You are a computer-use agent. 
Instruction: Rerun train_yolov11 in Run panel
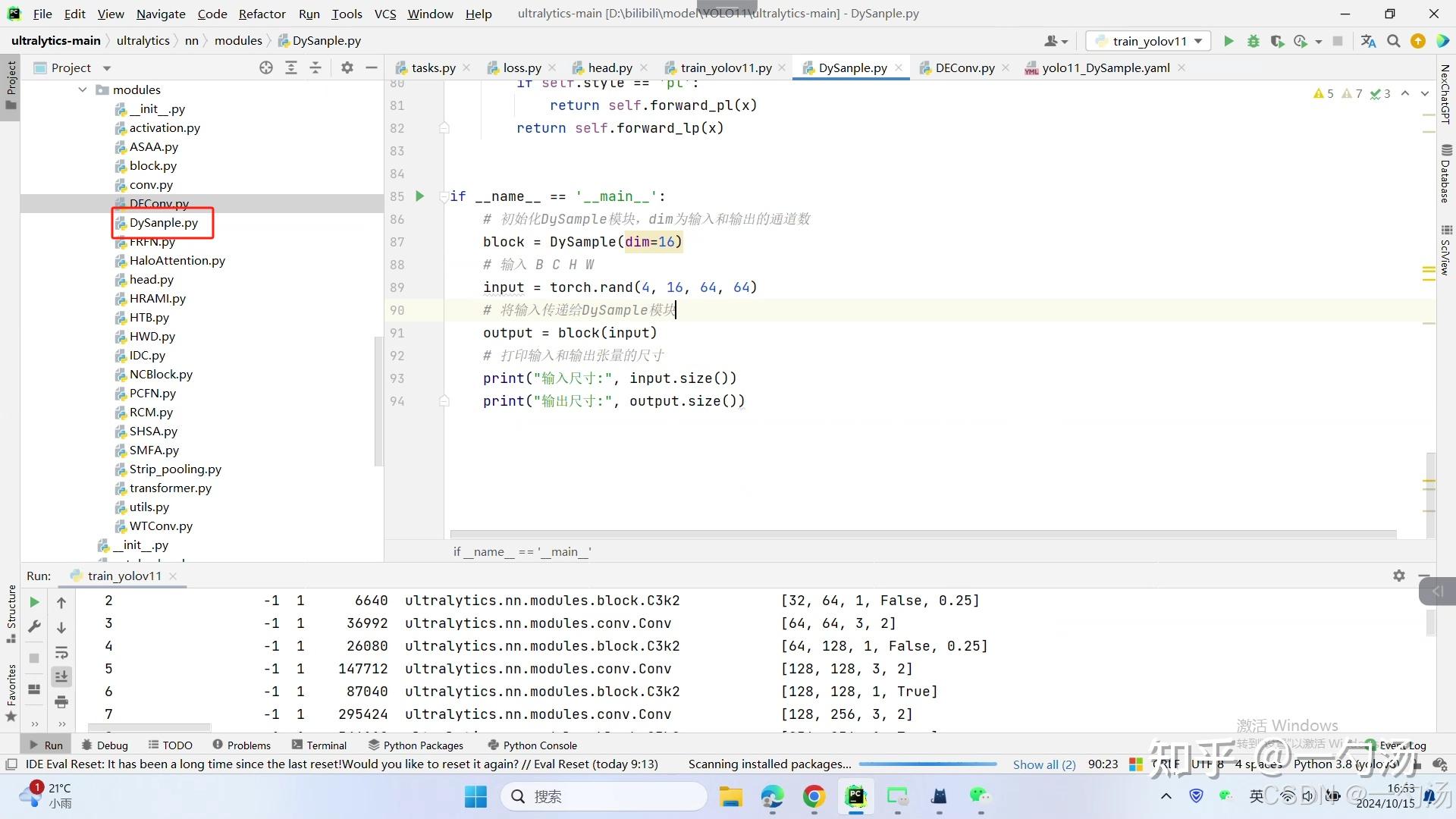click(34, 602)
